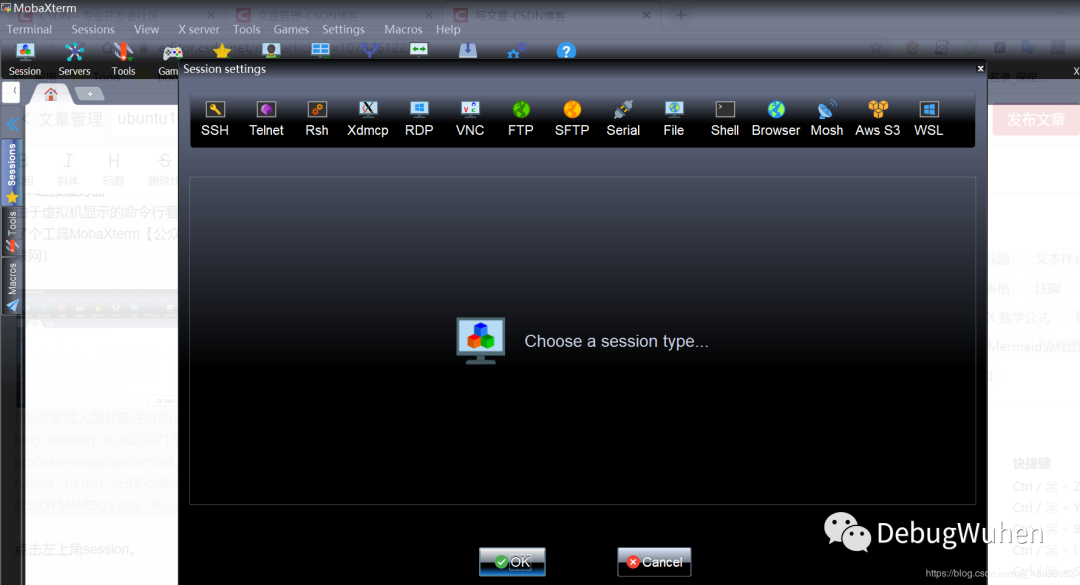Switch to the Tools sidebar tab

(12, 232)
